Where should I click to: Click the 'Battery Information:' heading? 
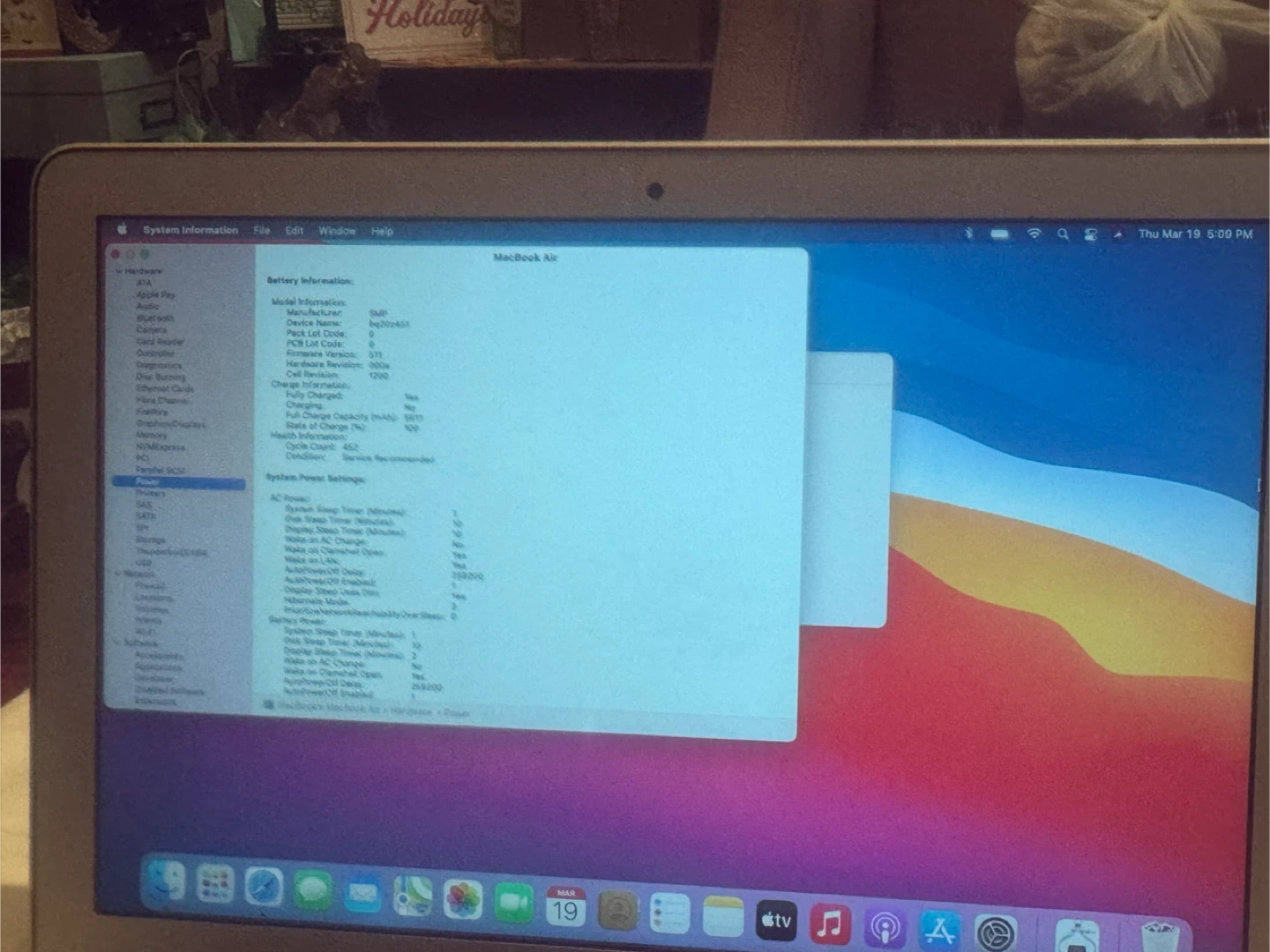310,280
